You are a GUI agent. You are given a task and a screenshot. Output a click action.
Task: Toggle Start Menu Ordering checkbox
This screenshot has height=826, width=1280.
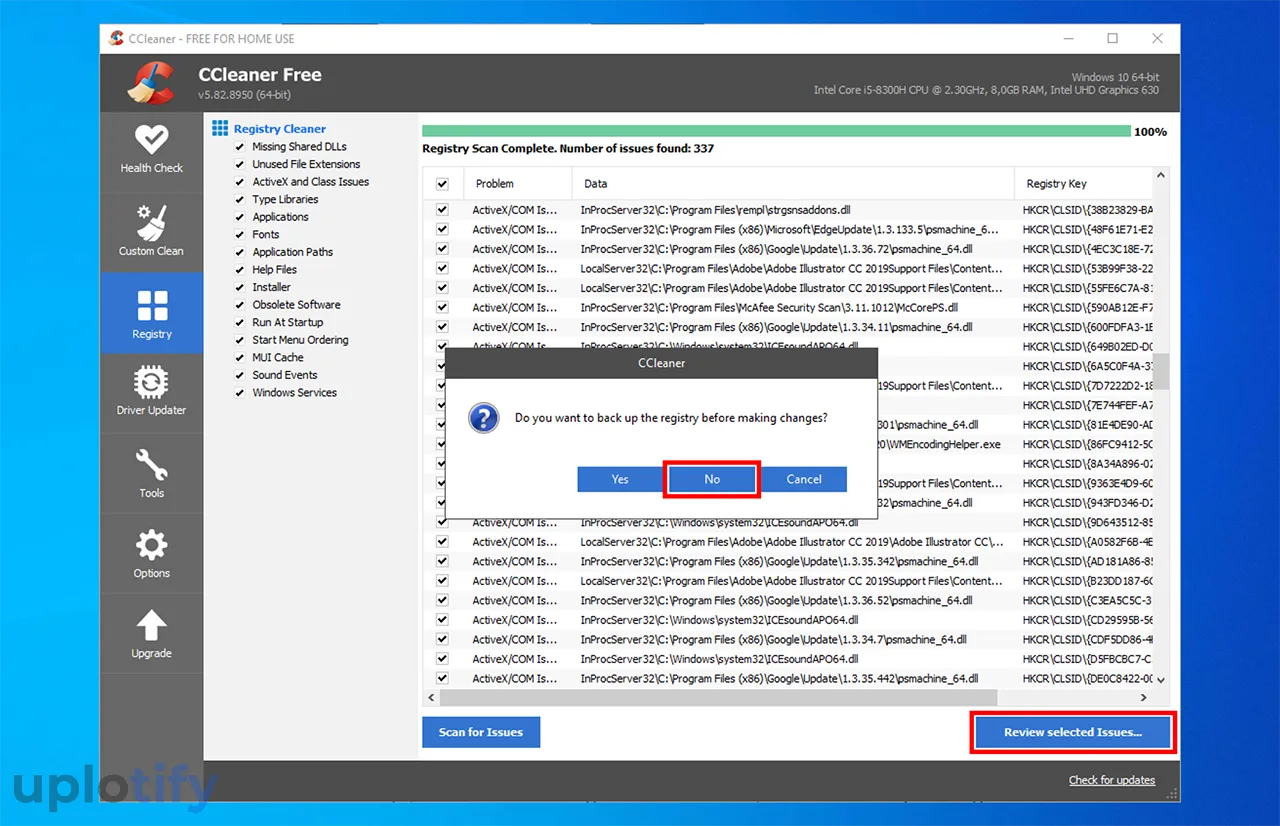coord(240,340)
